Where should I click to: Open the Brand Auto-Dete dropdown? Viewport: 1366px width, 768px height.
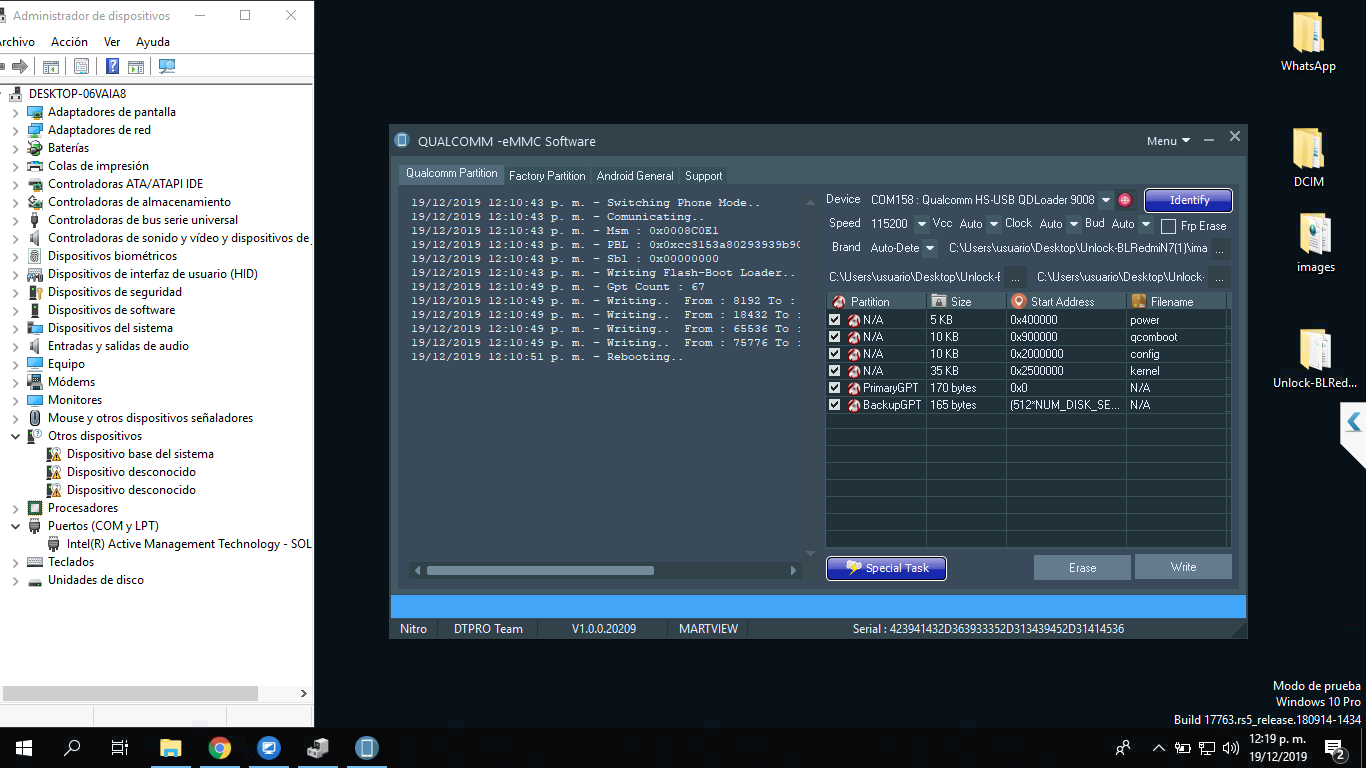point(930,248)
